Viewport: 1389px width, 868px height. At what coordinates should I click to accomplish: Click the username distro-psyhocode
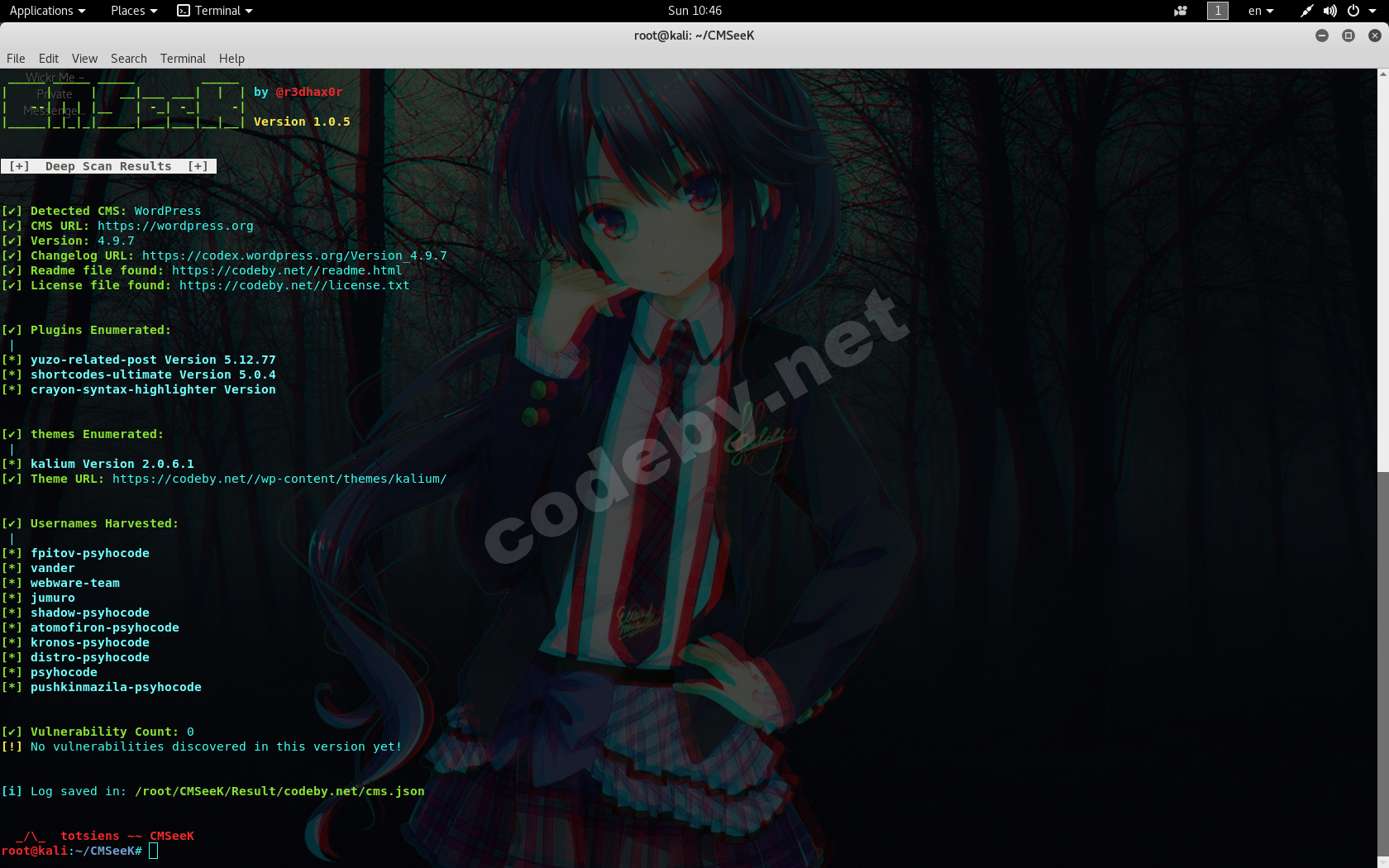point(90,657)
